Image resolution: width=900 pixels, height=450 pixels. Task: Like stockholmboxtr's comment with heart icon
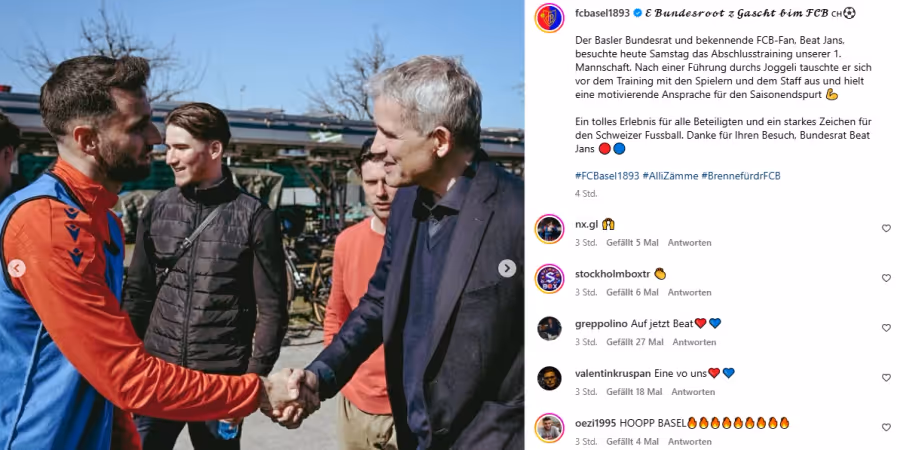click(886, 278)
